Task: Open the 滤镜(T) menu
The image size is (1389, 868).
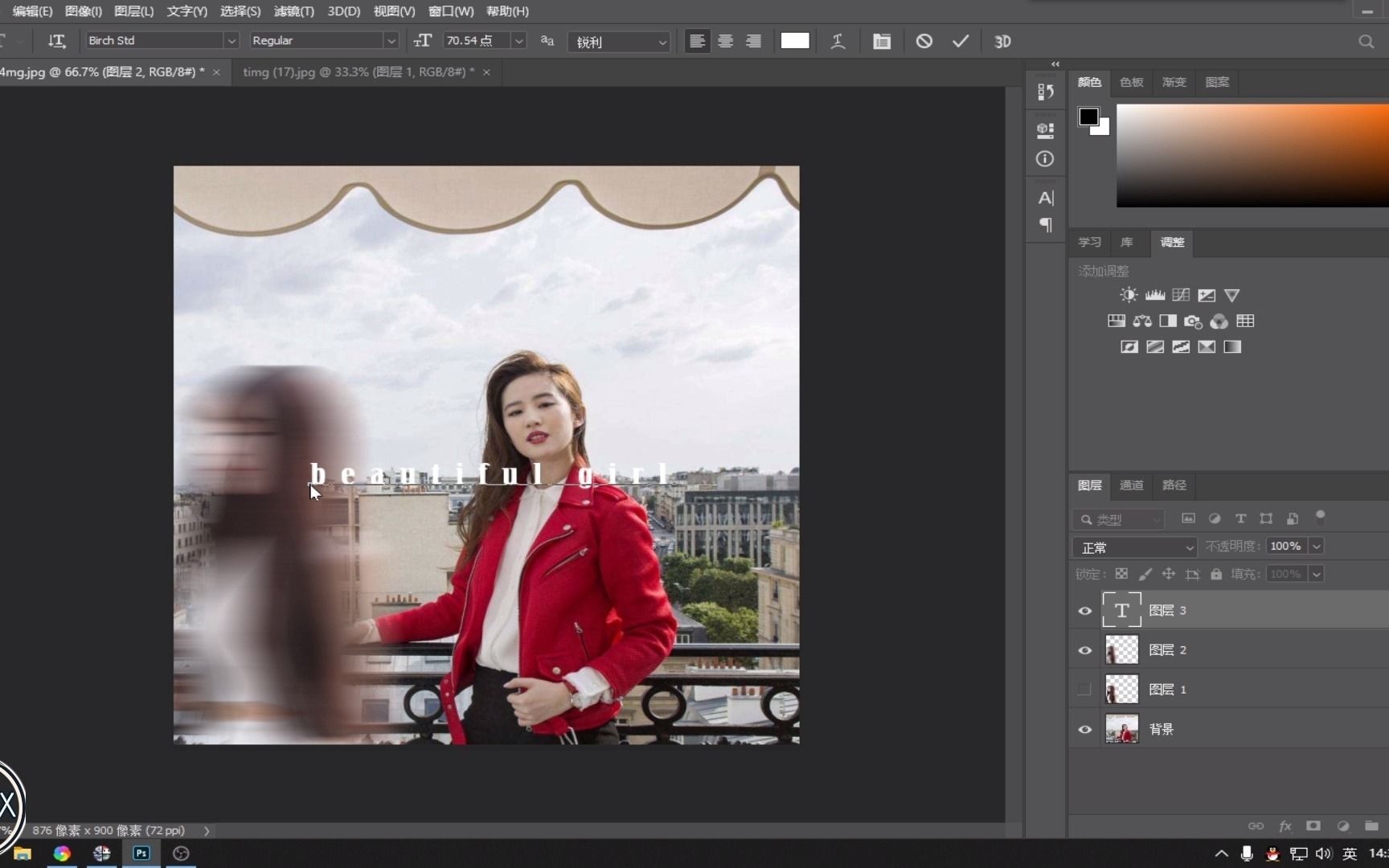Action: [x=293, y=11]
